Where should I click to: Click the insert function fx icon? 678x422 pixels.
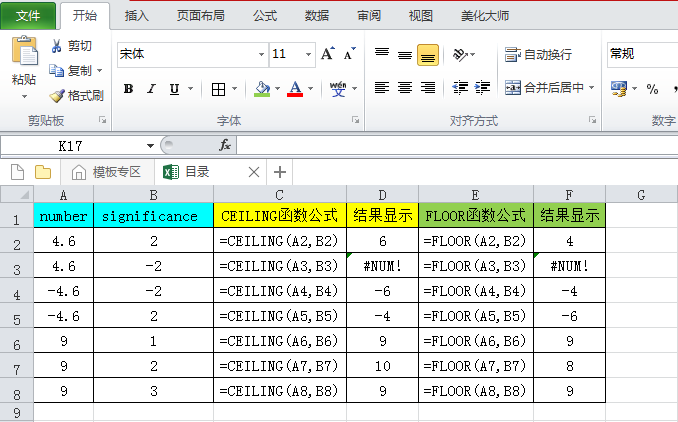tap(225, 145)
